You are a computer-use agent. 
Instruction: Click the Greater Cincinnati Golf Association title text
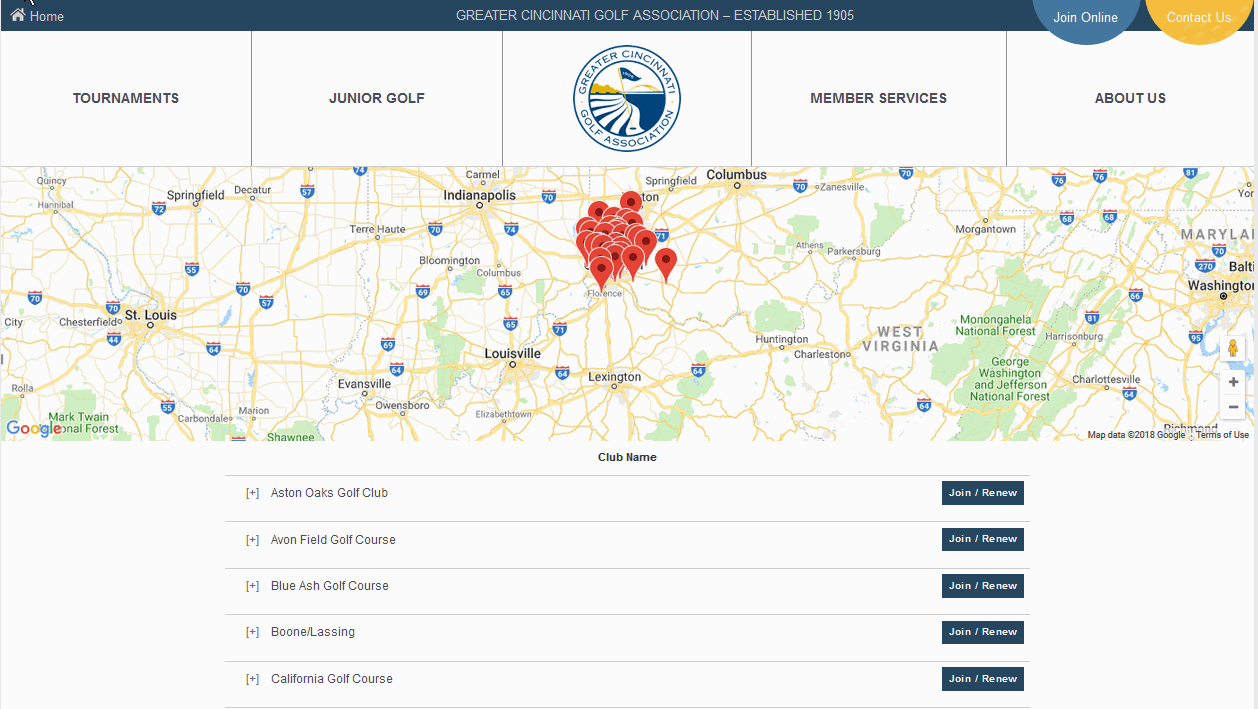655,16
